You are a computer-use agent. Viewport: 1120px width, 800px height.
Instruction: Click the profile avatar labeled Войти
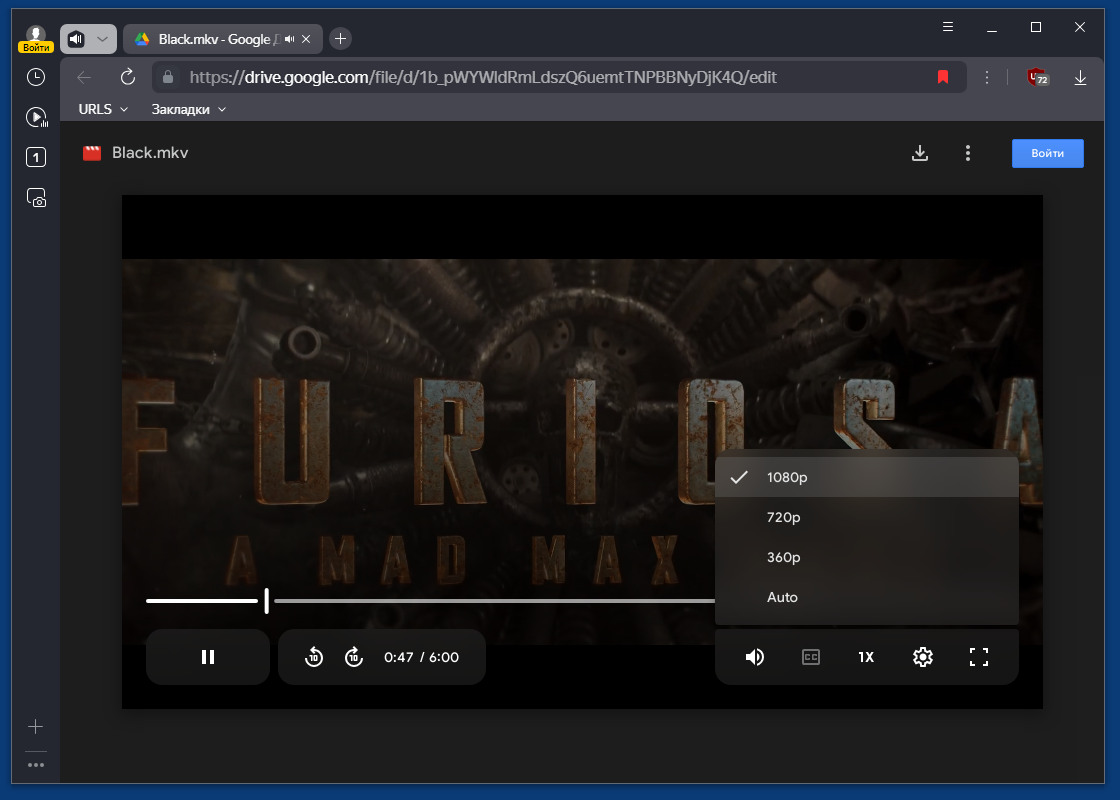point(36,38)
